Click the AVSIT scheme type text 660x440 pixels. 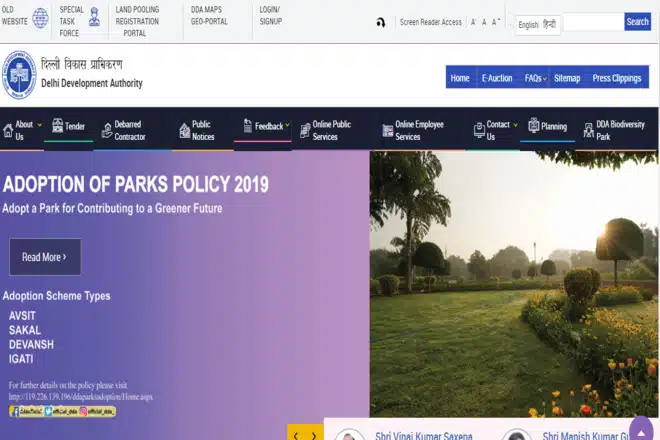tap(22, 316)
